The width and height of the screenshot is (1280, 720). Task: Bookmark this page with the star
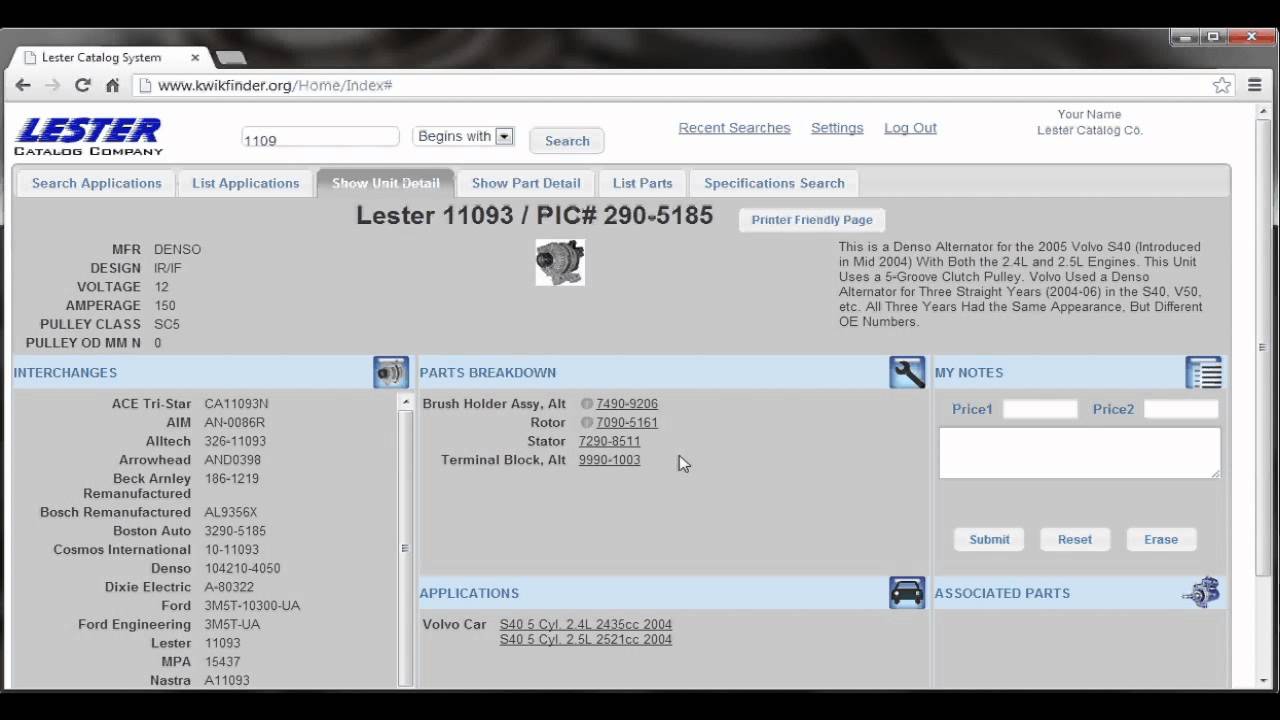[x=1222, y=85]
